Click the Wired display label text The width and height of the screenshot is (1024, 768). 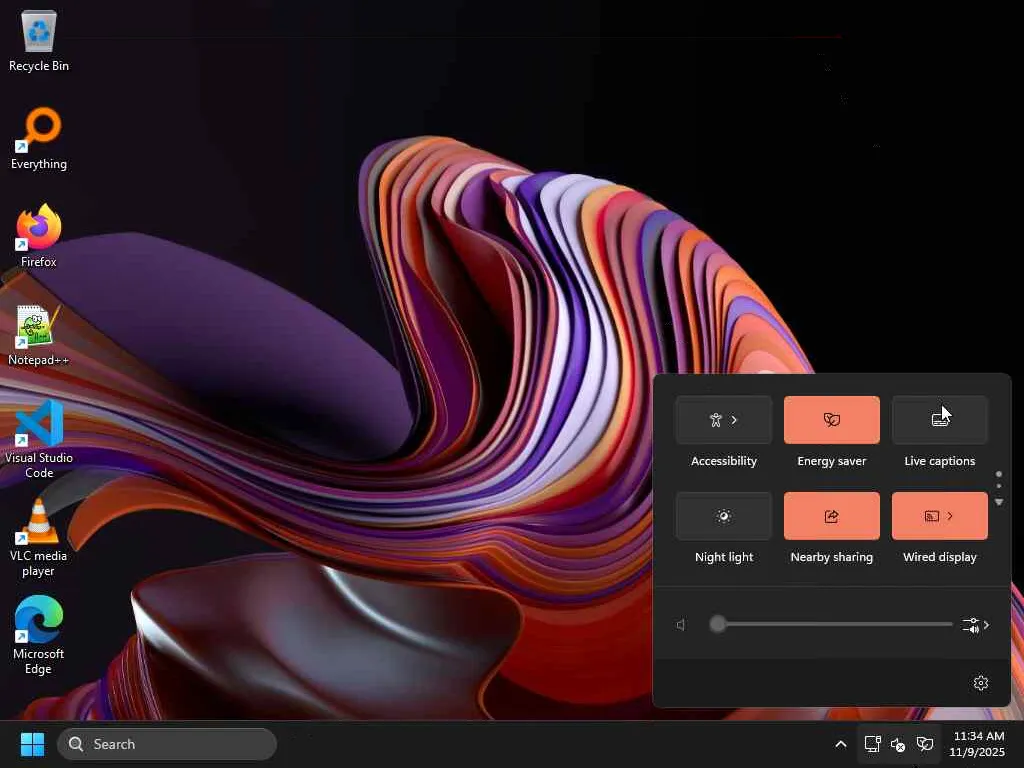click(940, 557)
